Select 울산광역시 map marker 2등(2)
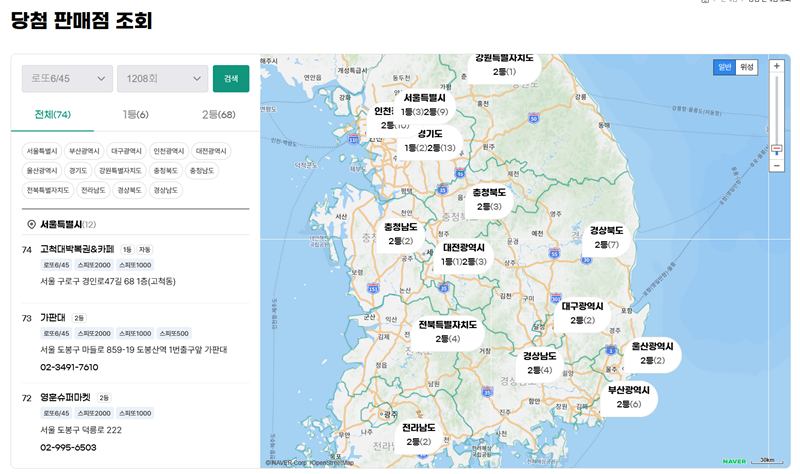 pos(653,353)
